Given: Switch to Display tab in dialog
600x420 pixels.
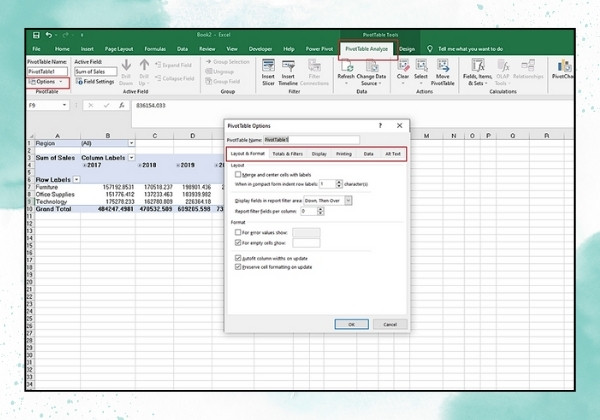Looking at the screenshot, I should click(319, 154).
